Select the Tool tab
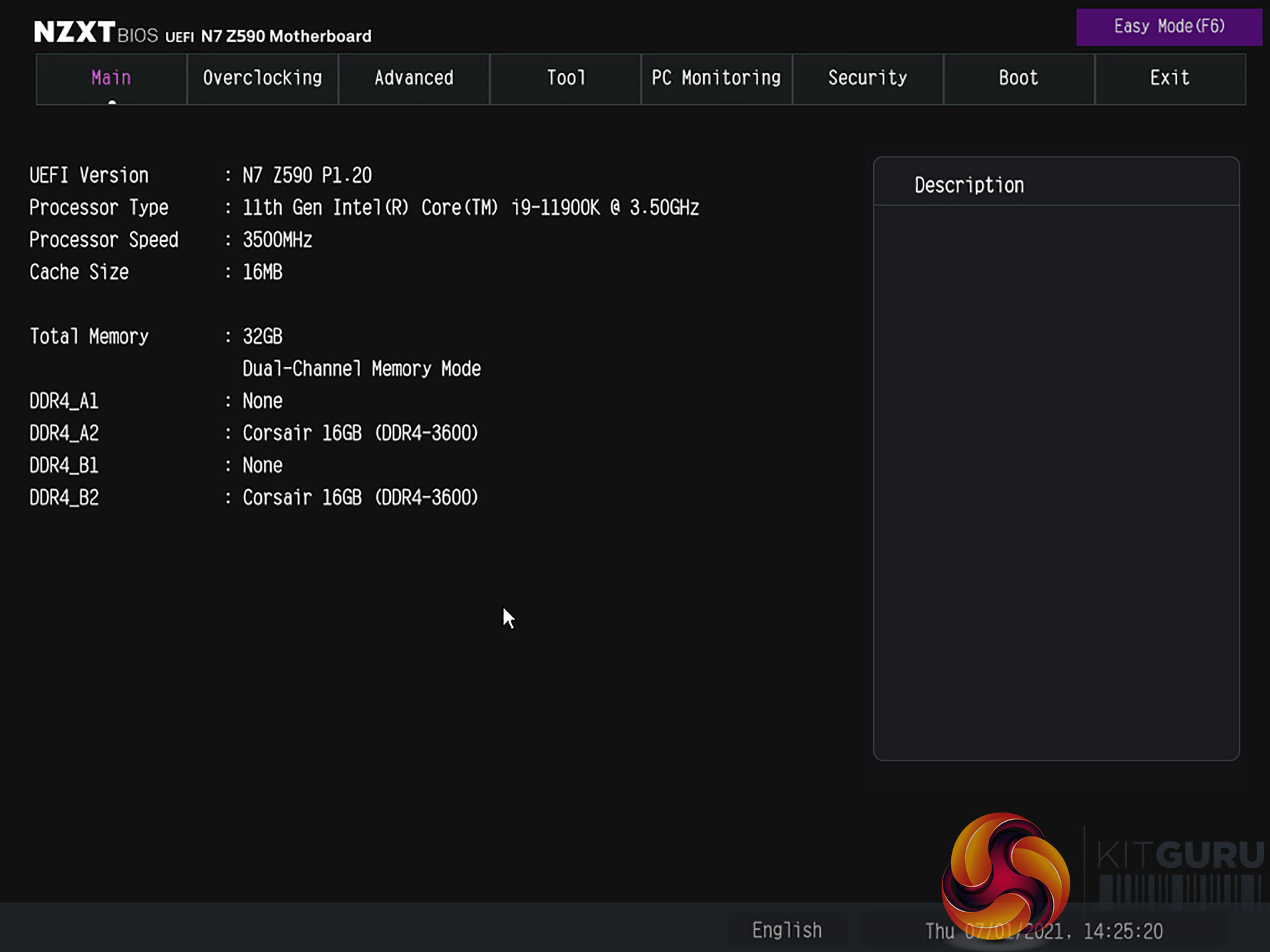The width and height of the screenshot is (1270, 952). click(566, 79)
